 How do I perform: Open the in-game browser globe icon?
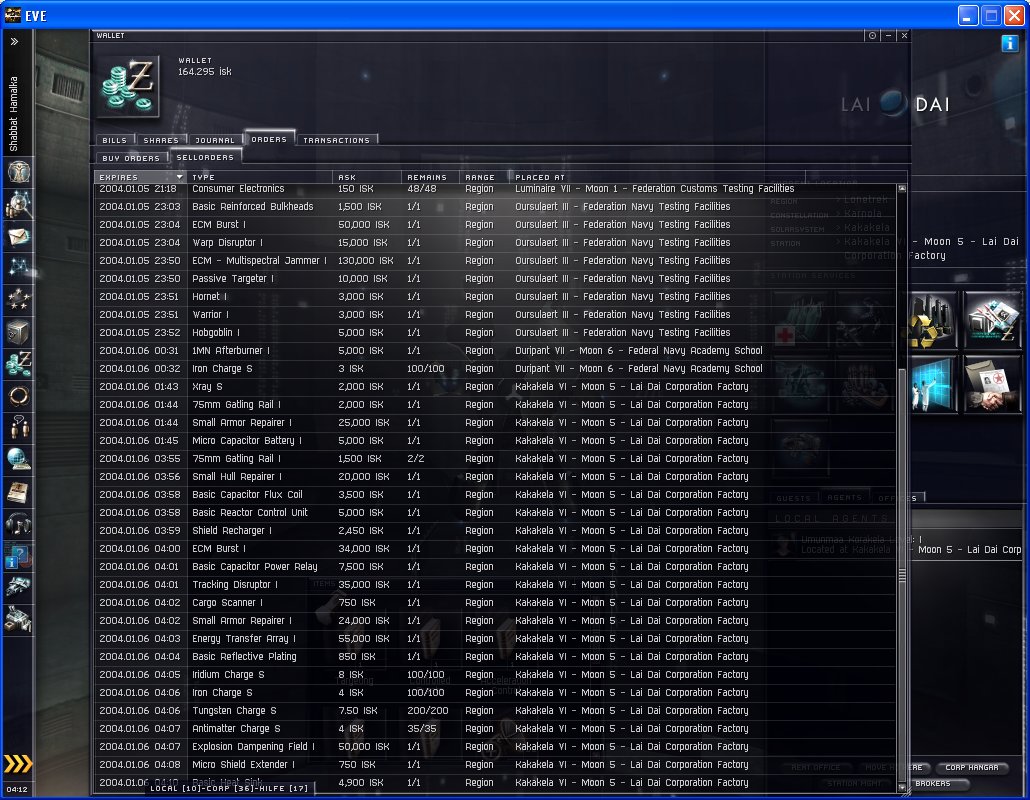tap(18, 459)
